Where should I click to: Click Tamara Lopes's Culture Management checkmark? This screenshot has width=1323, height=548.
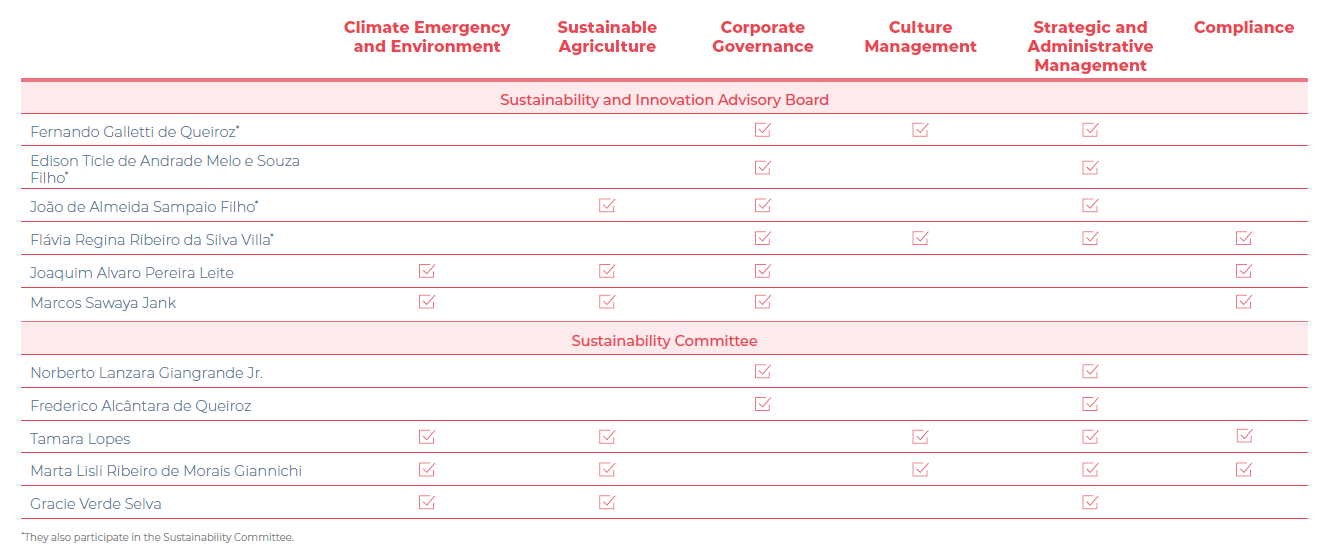coord(920,437)
